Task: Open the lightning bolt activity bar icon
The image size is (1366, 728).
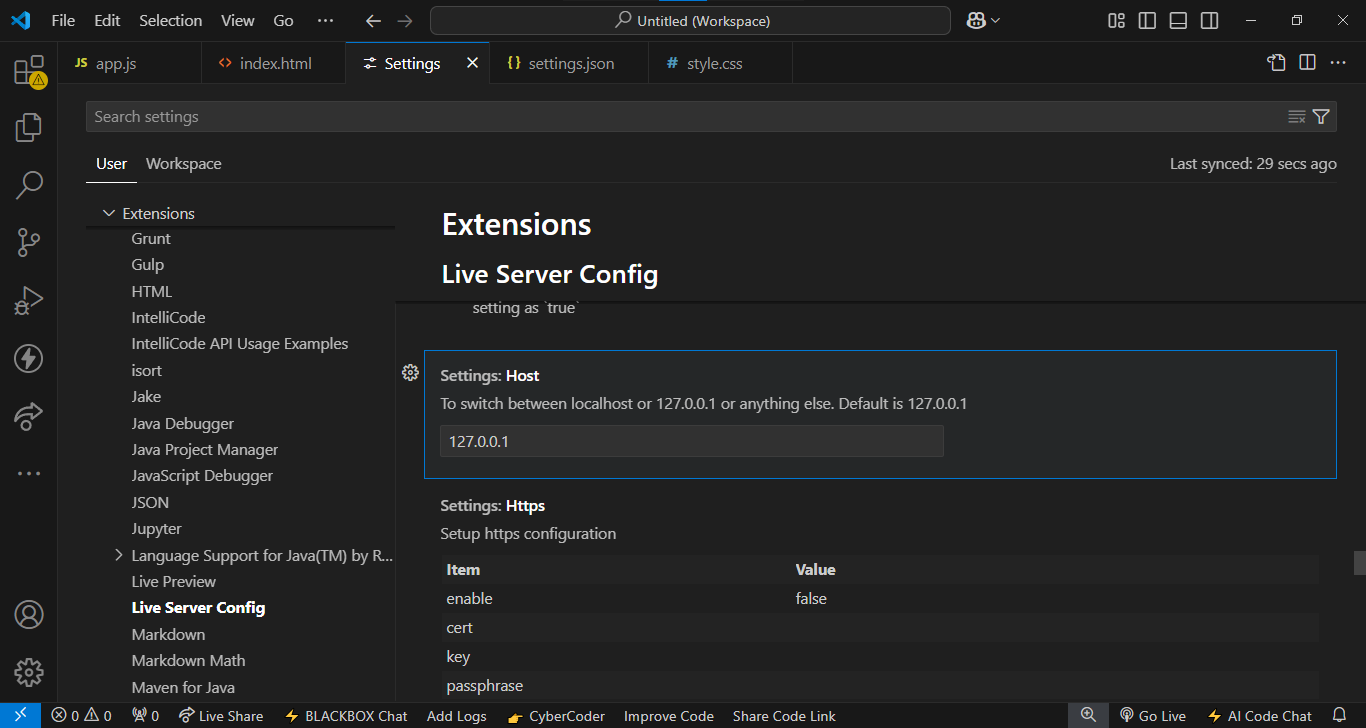Action: tap(29, 358)
